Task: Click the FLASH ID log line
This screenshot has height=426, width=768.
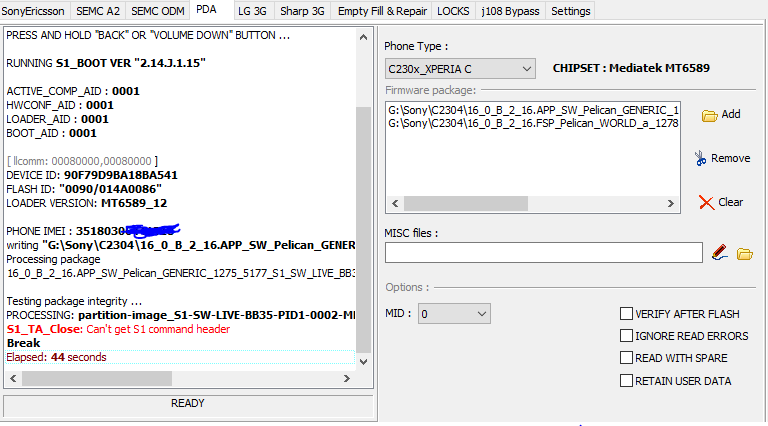Action: [x=84, y=189]
